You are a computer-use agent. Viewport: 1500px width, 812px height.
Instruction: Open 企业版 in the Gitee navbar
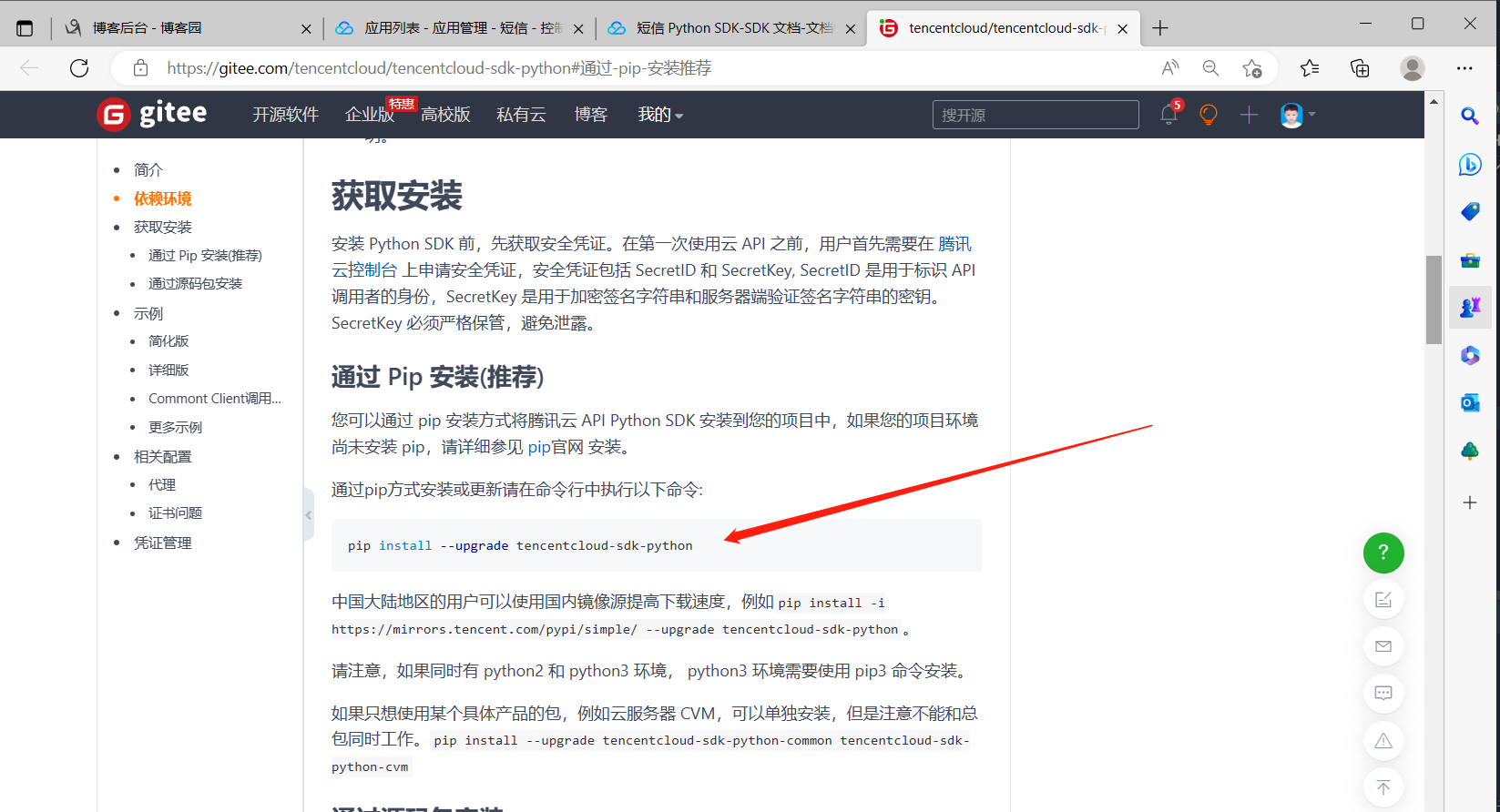[x=370, y=115]
